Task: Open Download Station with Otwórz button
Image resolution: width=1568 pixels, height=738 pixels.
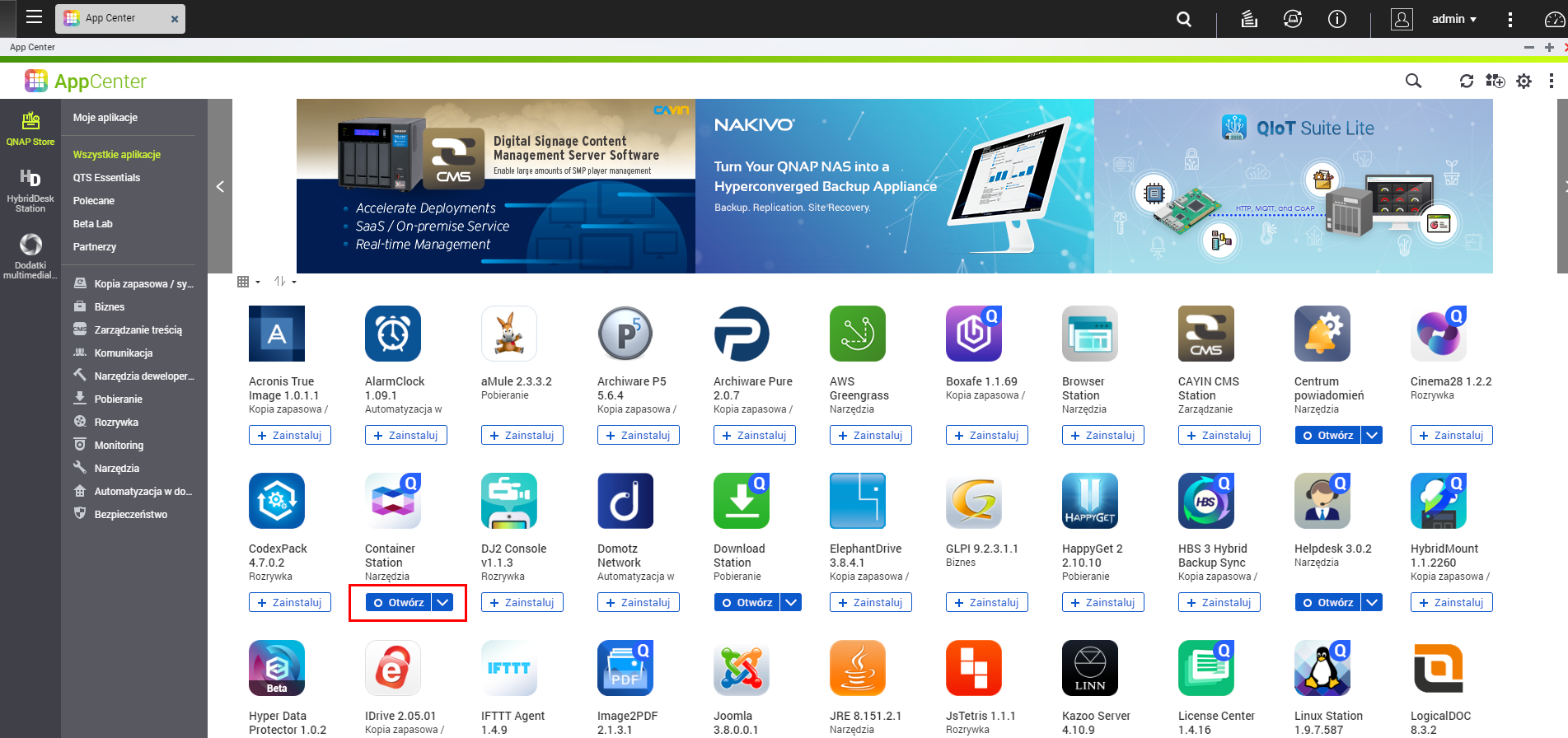Action: [747, 602]
